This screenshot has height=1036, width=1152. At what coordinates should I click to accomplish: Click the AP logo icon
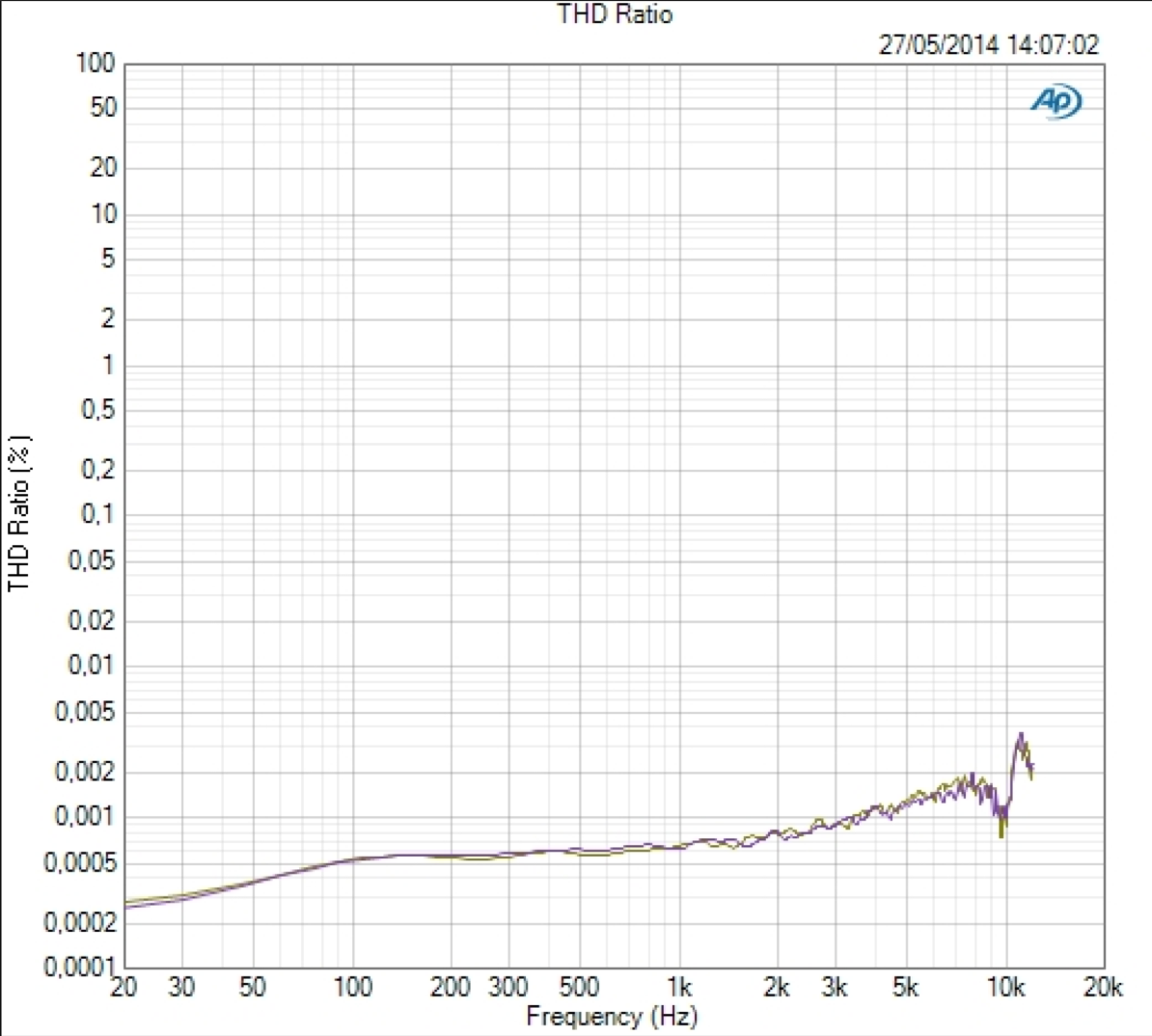click(1056, 100)
